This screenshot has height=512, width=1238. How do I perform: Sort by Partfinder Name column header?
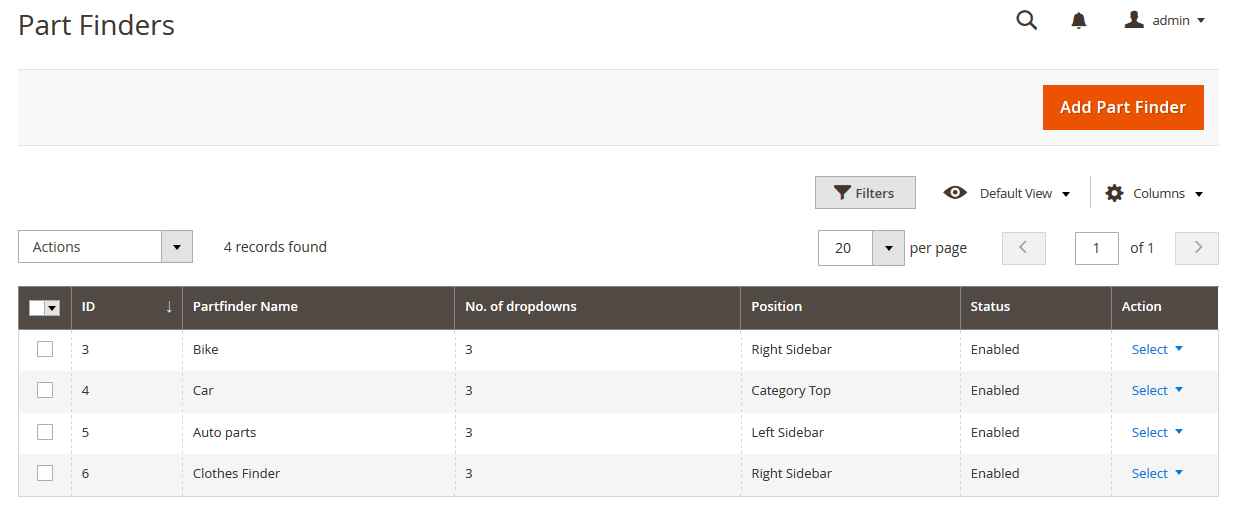pyautogui.click(x=245, y=307)
